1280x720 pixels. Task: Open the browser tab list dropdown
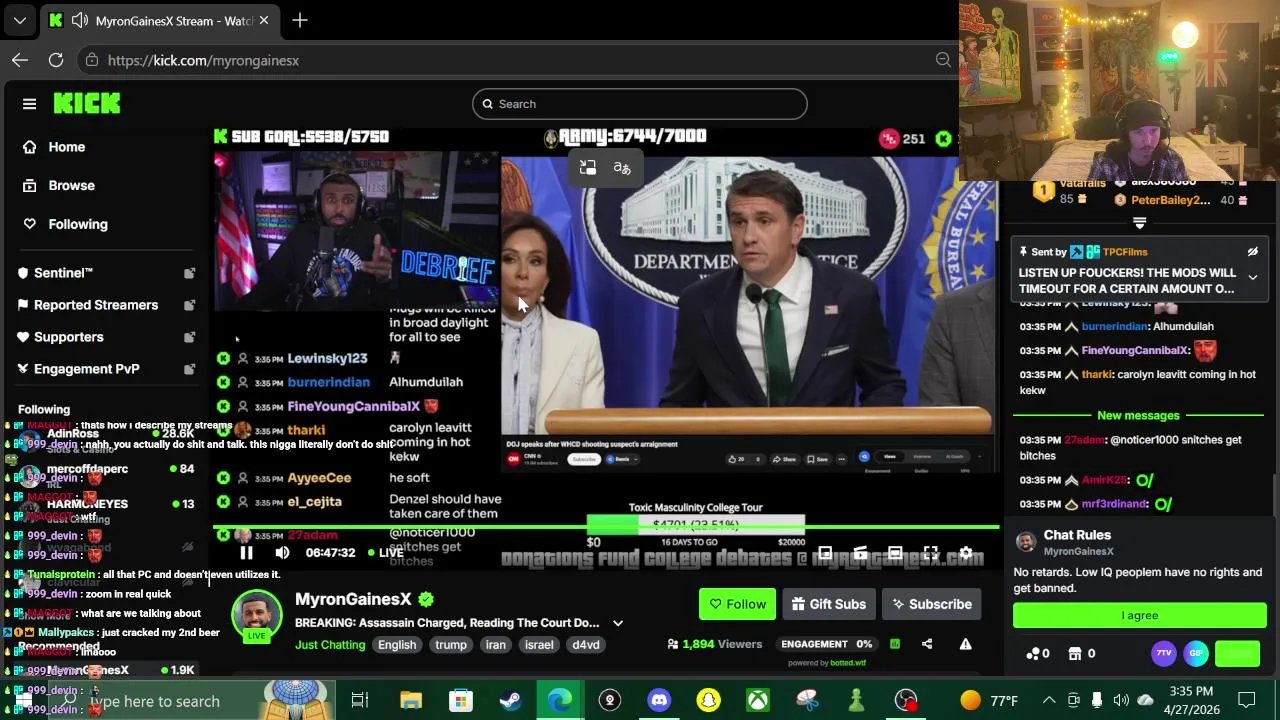pyautogui.click(x=20, y=20)
